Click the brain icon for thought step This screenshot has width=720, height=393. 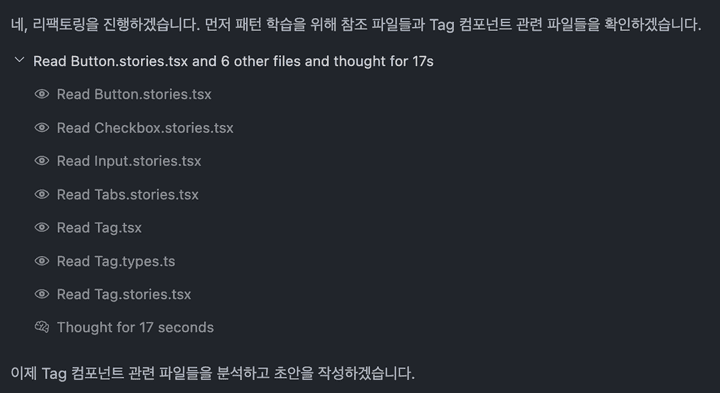pyautogui.click(x=42, y=327)
